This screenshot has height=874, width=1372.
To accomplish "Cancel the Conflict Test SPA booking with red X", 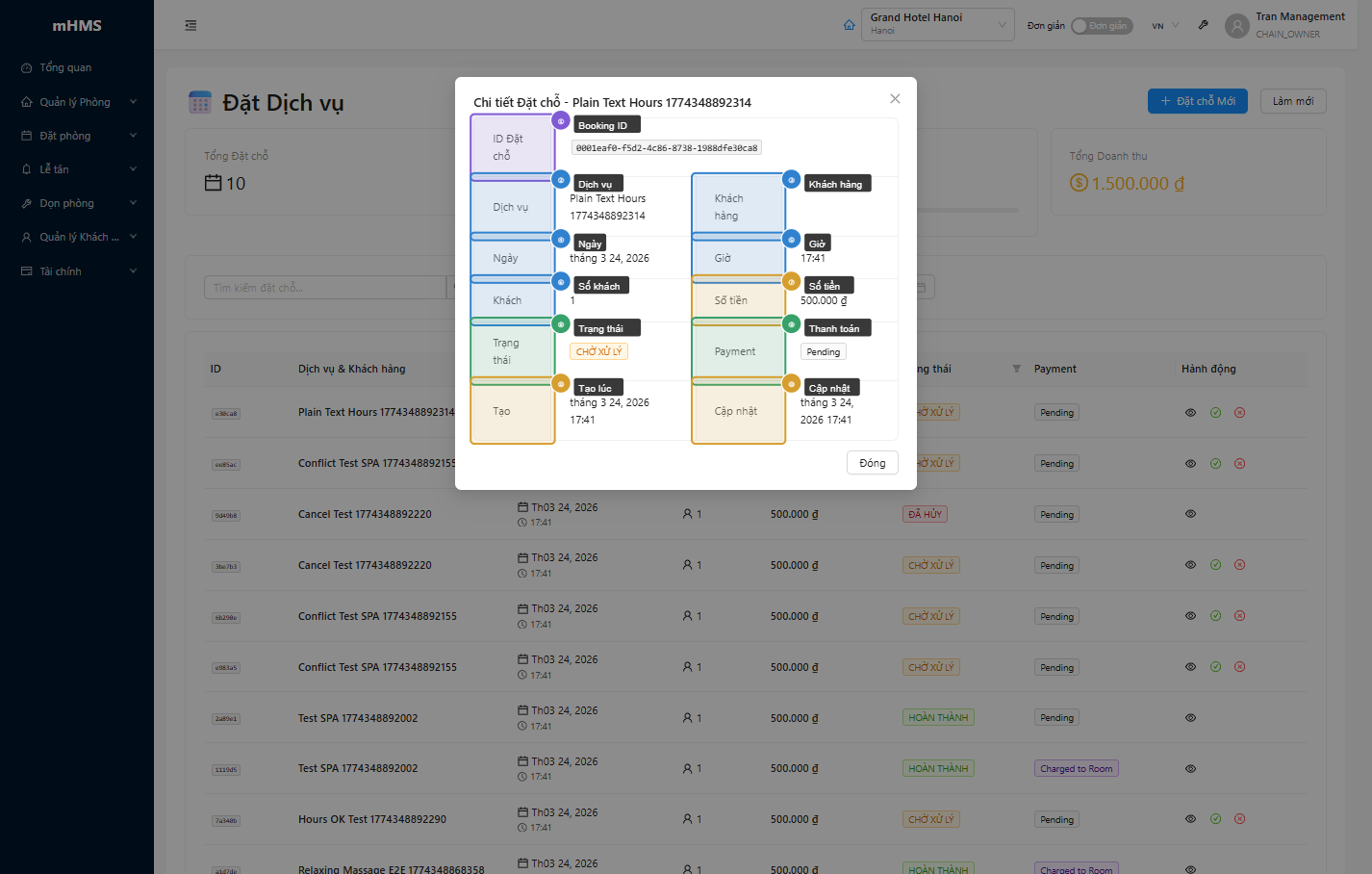I will (x=1240, y=615).
